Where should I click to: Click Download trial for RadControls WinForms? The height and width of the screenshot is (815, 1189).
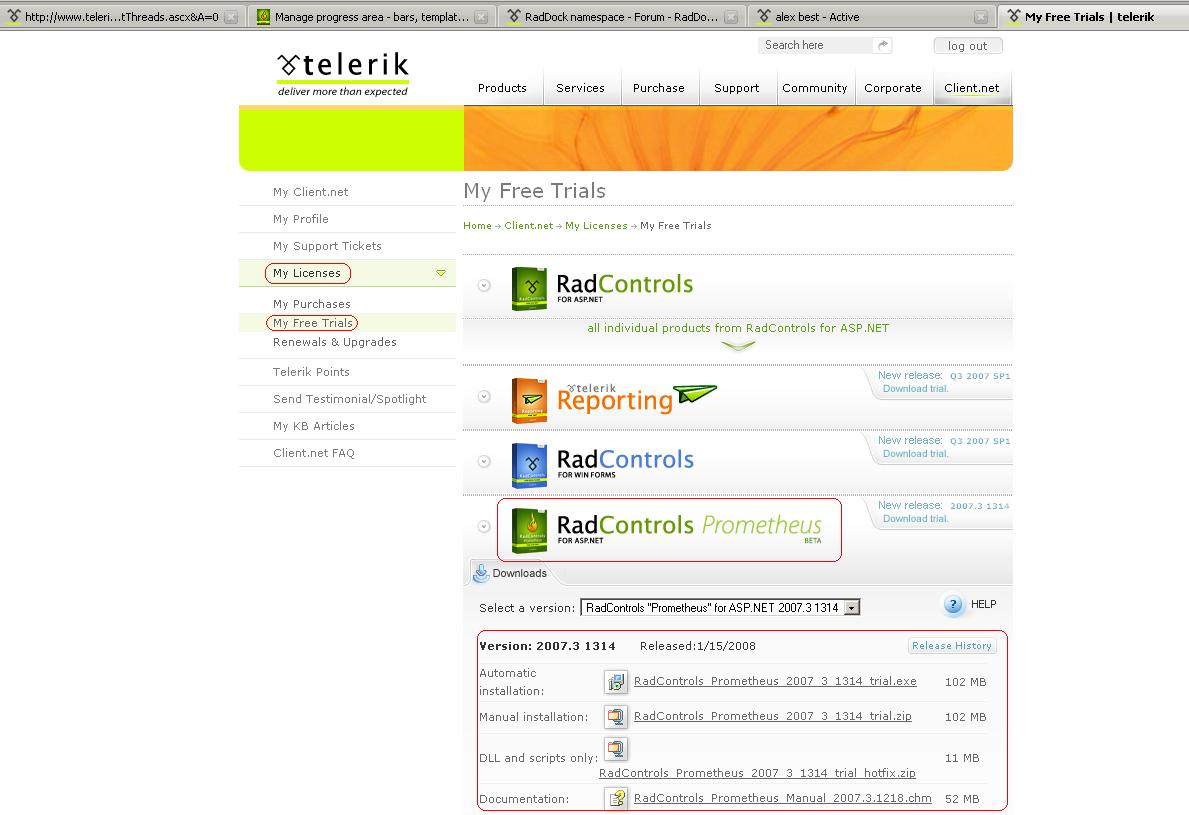[915, 454]
